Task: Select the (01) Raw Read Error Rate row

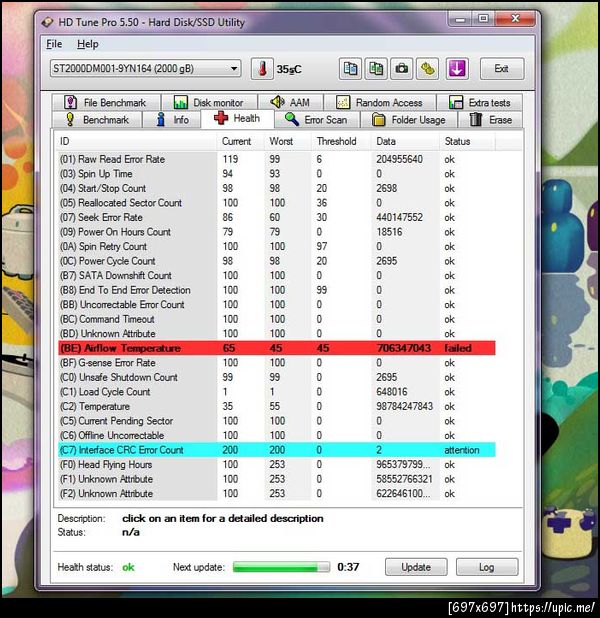Action: pyautogui.click(x=277, y=159)
